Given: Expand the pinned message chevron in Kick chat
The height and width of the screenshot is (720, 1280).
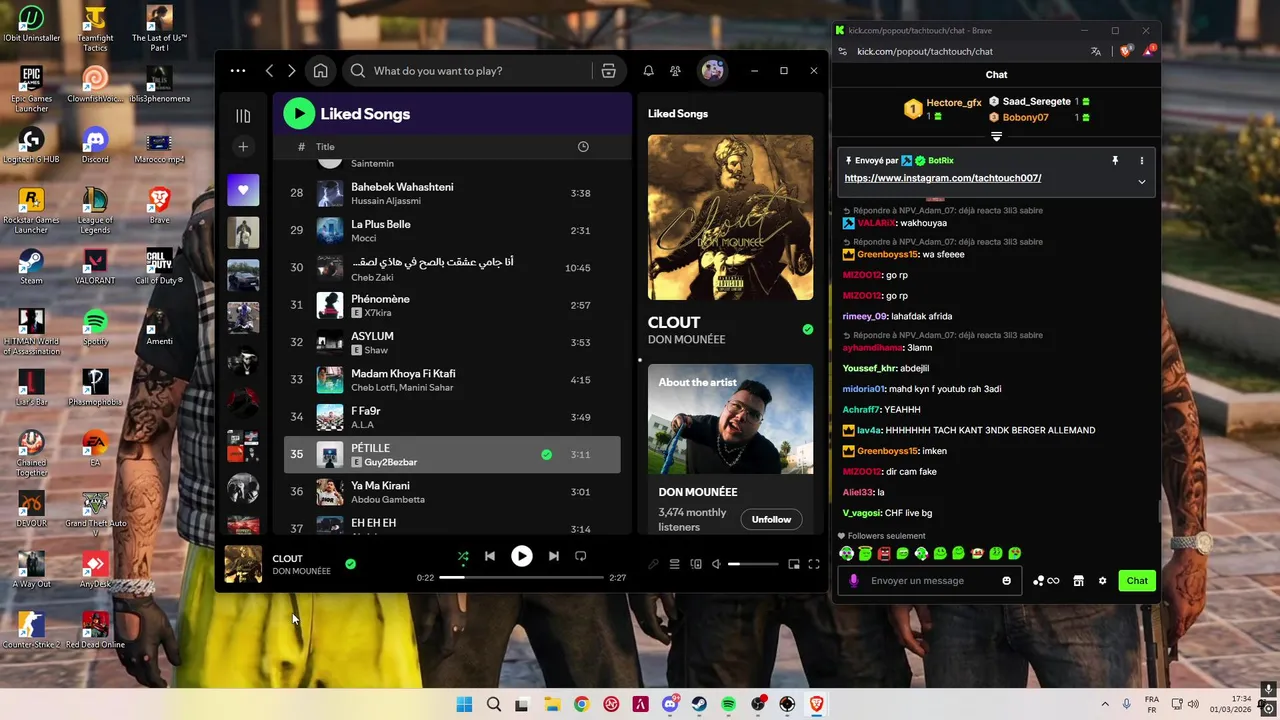Looking at the screenshot, I should coord(1141,182).
